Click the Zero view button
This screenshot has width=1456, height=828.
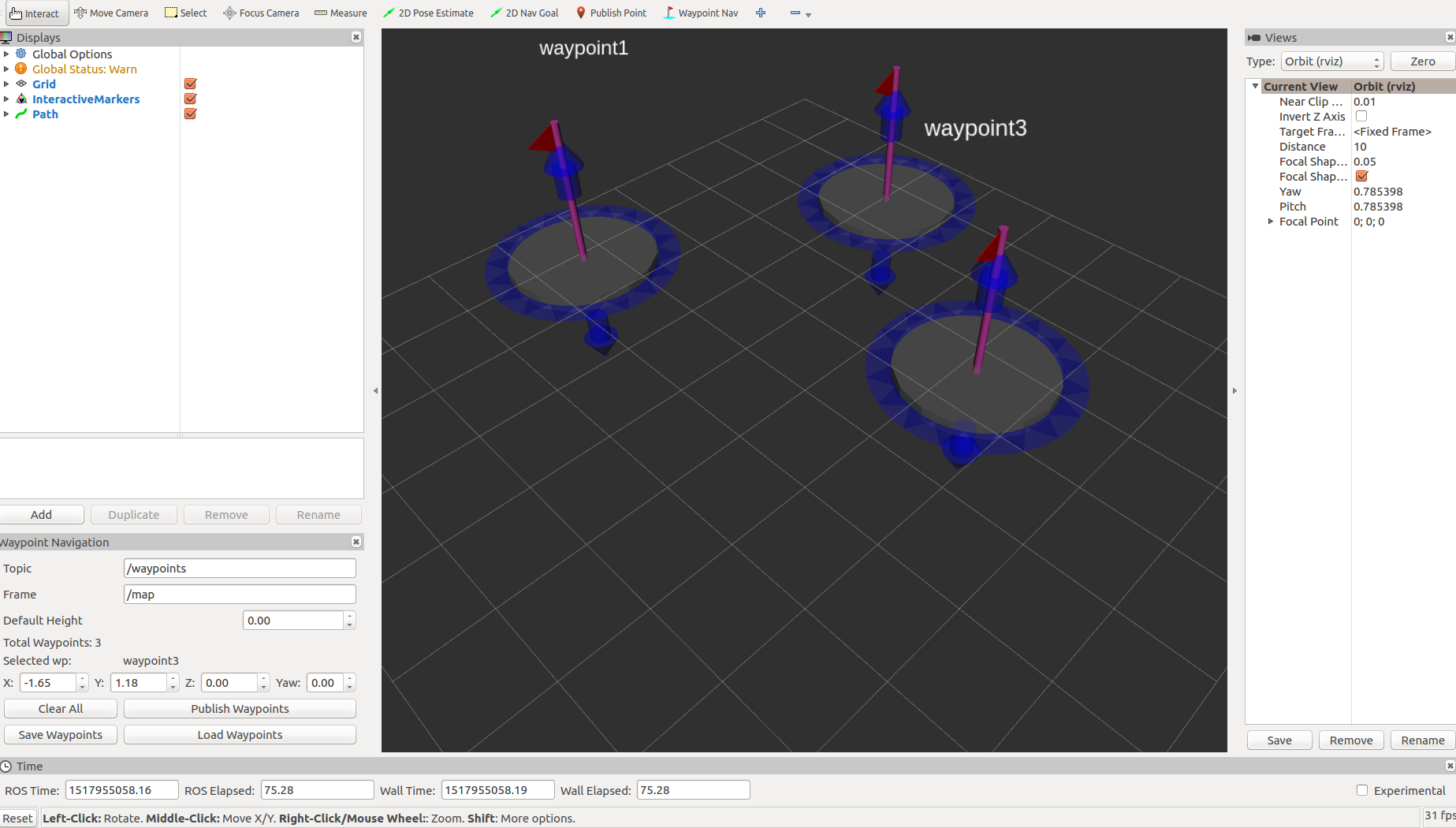(x=1422, y=62)
